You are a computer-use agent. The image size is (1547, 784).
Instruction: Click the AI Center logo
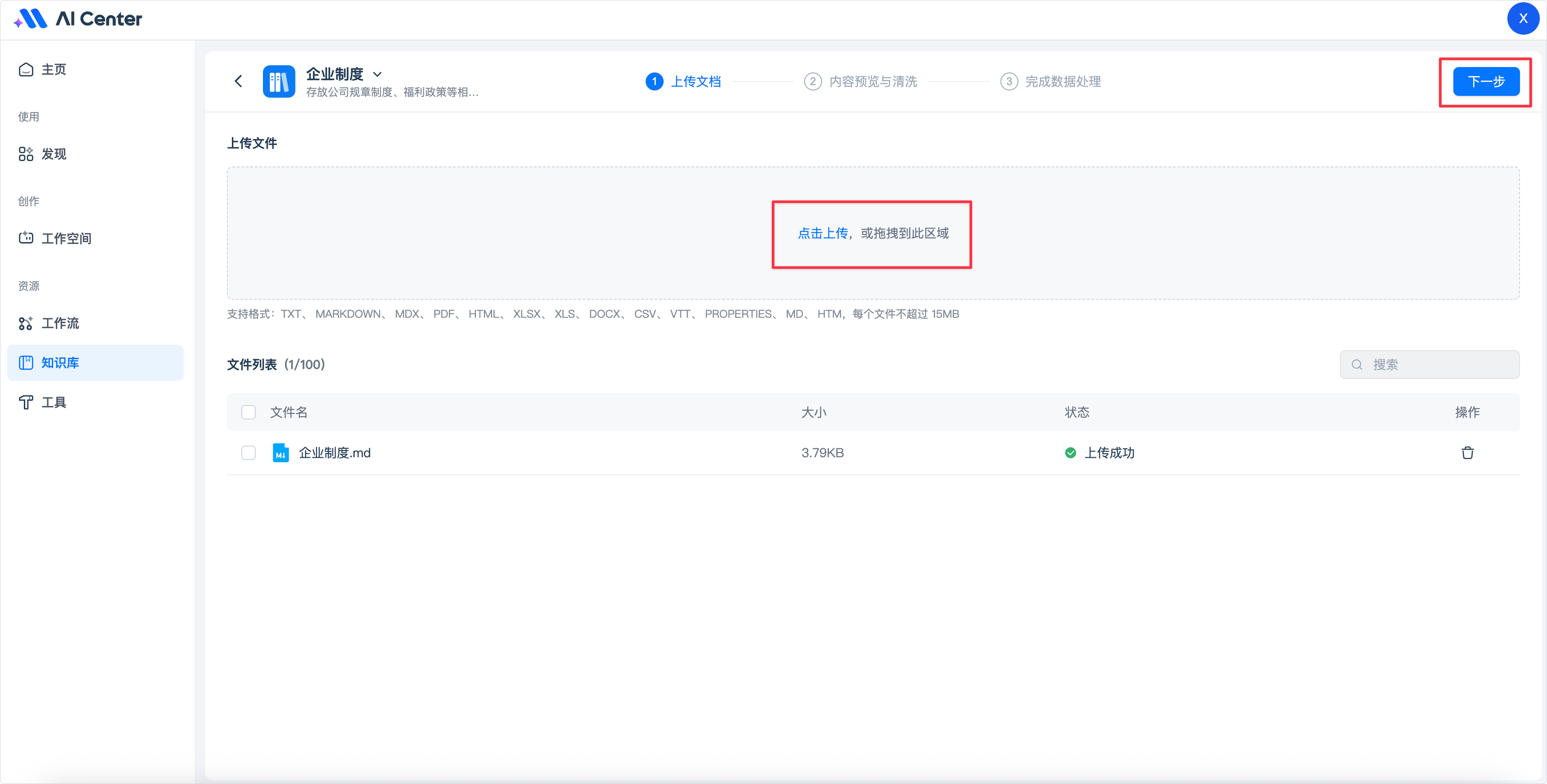[78, 18]
